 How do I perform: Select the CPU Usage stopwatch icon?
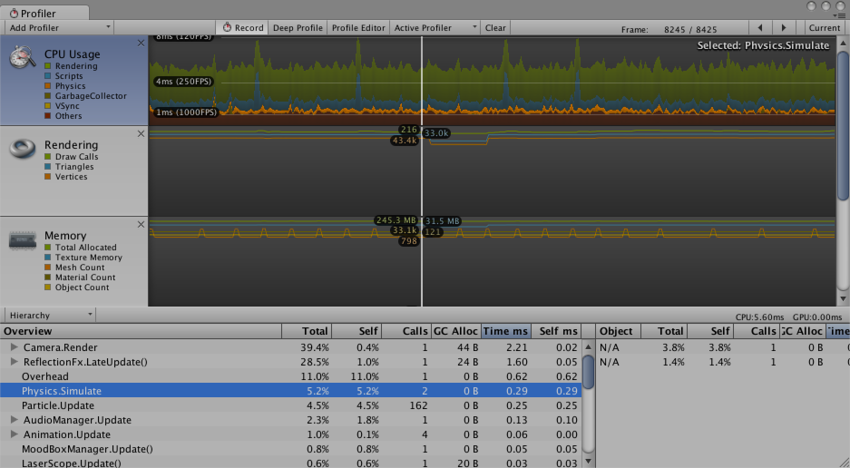pos(22,57)
